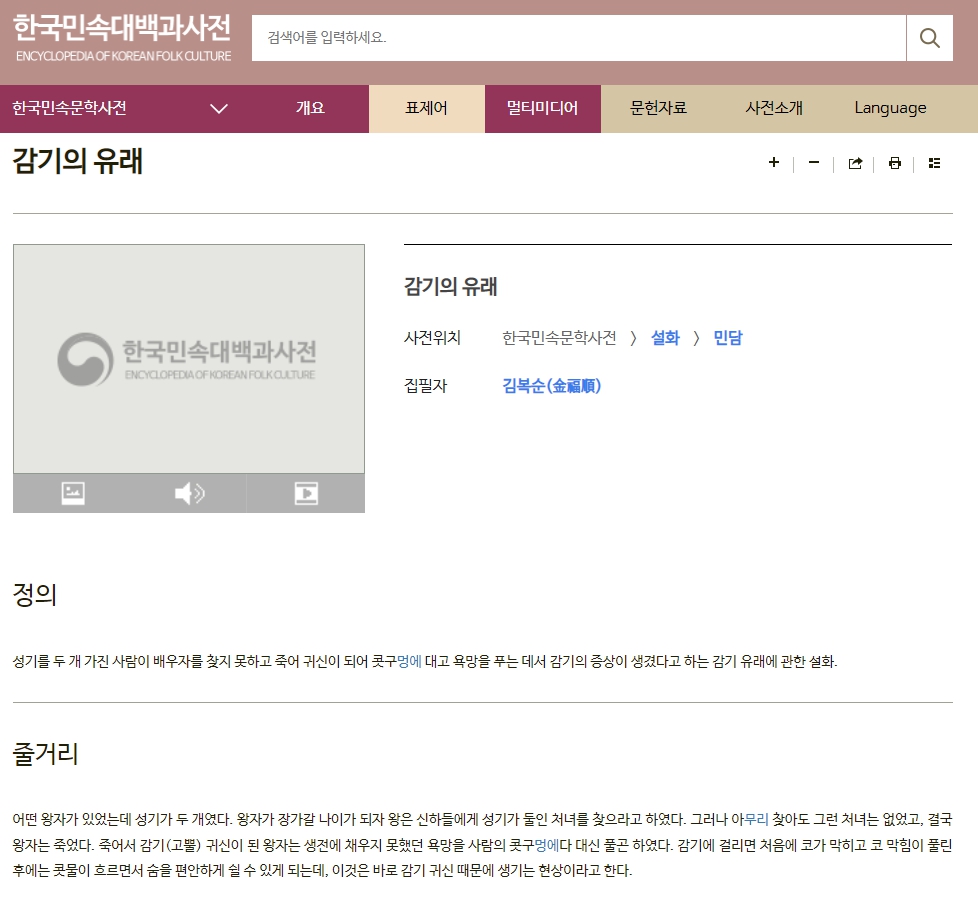Follow the 민담 breadcrumb link
This screenshot has width=978, height=910.
point(727,338)
